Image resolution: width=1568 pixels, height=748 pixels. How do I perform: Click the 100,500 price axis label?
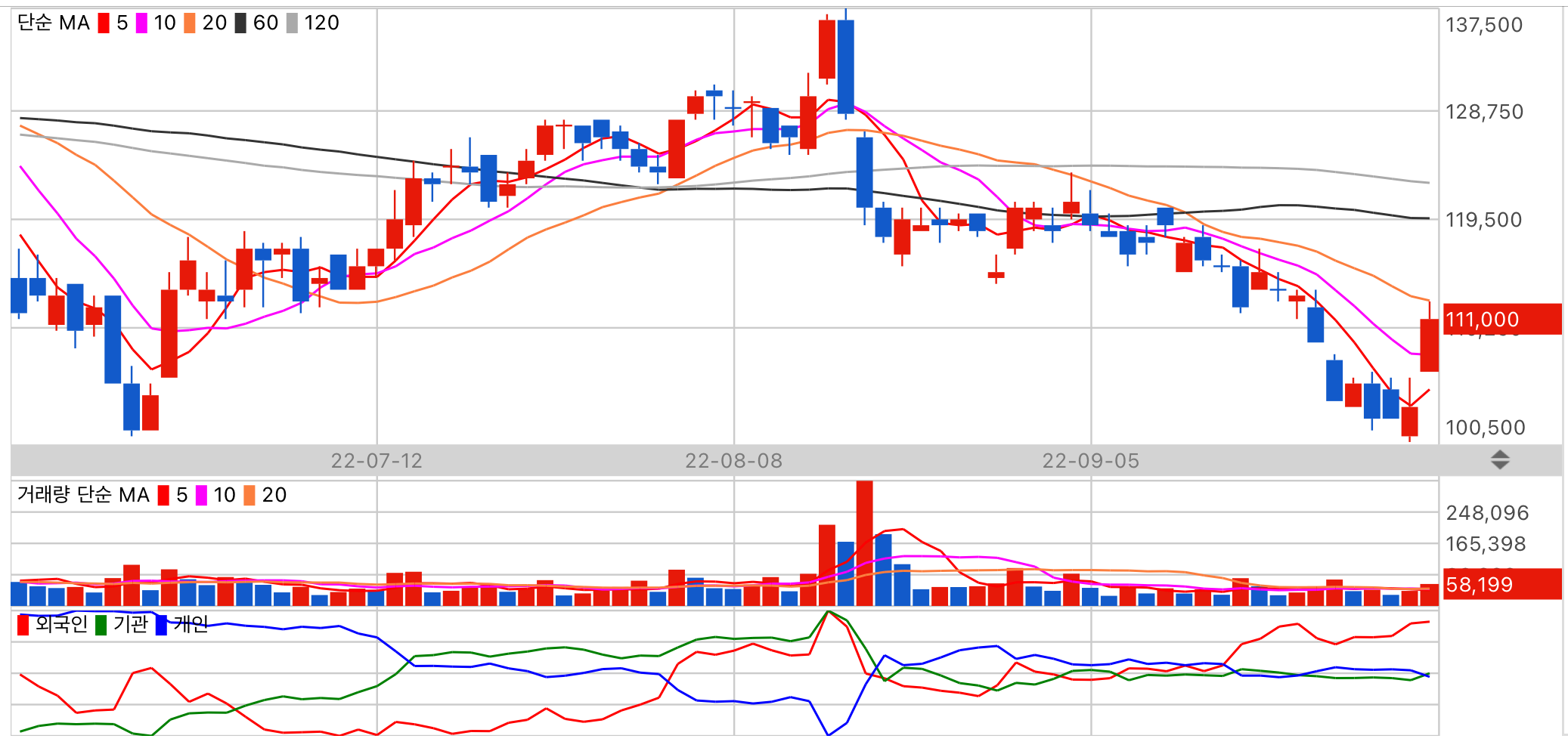click(1485, 428)
